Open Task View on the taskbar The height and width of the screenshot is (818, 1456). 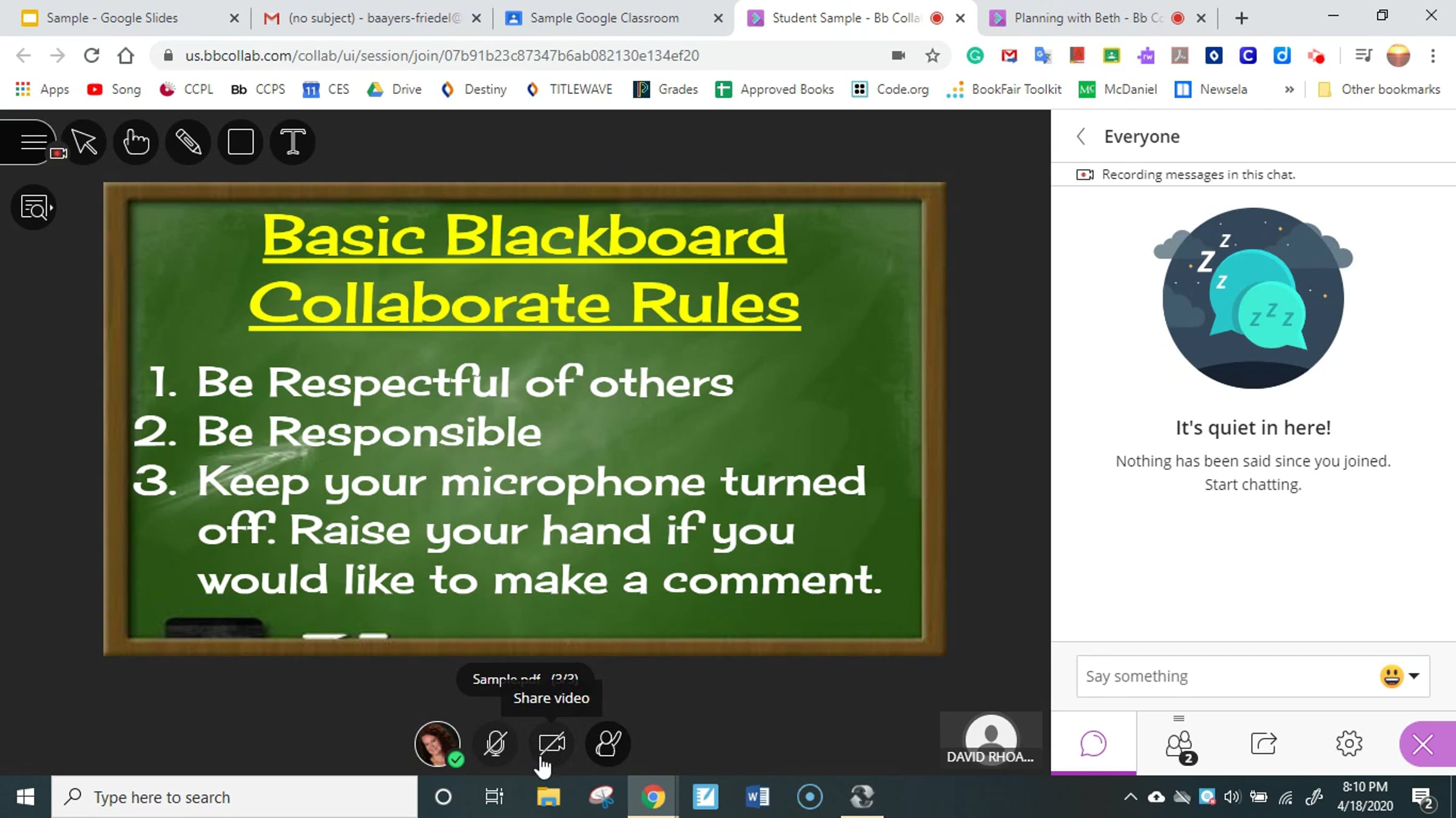pyautogui.click(x=494, y=797)
